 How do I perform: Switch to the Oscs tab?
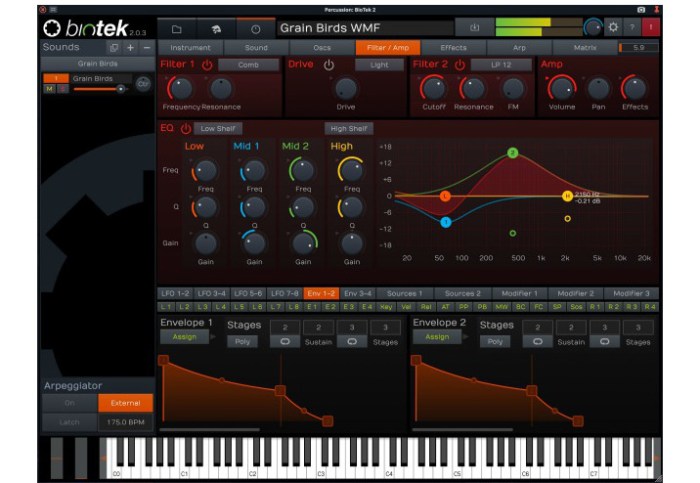point(322,47)
